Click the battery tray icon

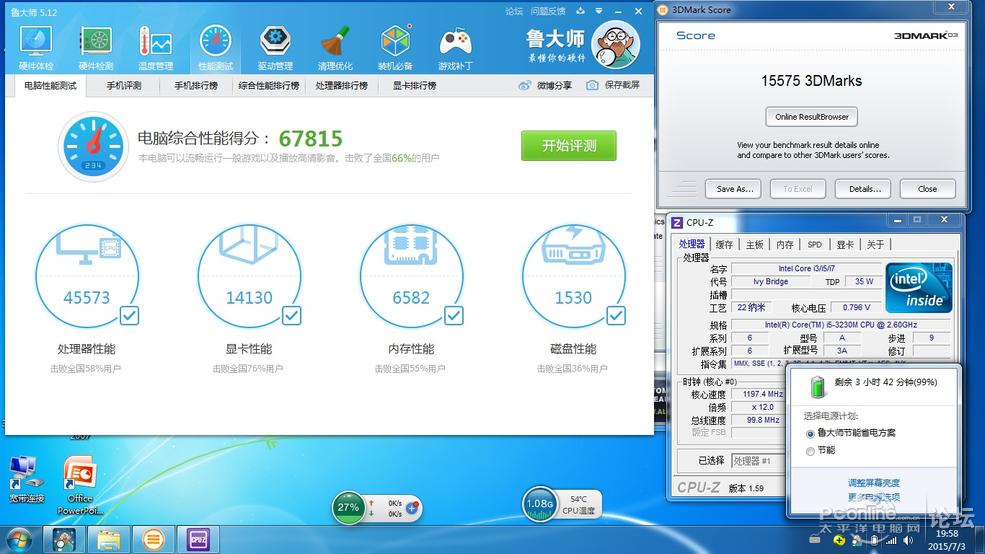click(x=874, y=540)
